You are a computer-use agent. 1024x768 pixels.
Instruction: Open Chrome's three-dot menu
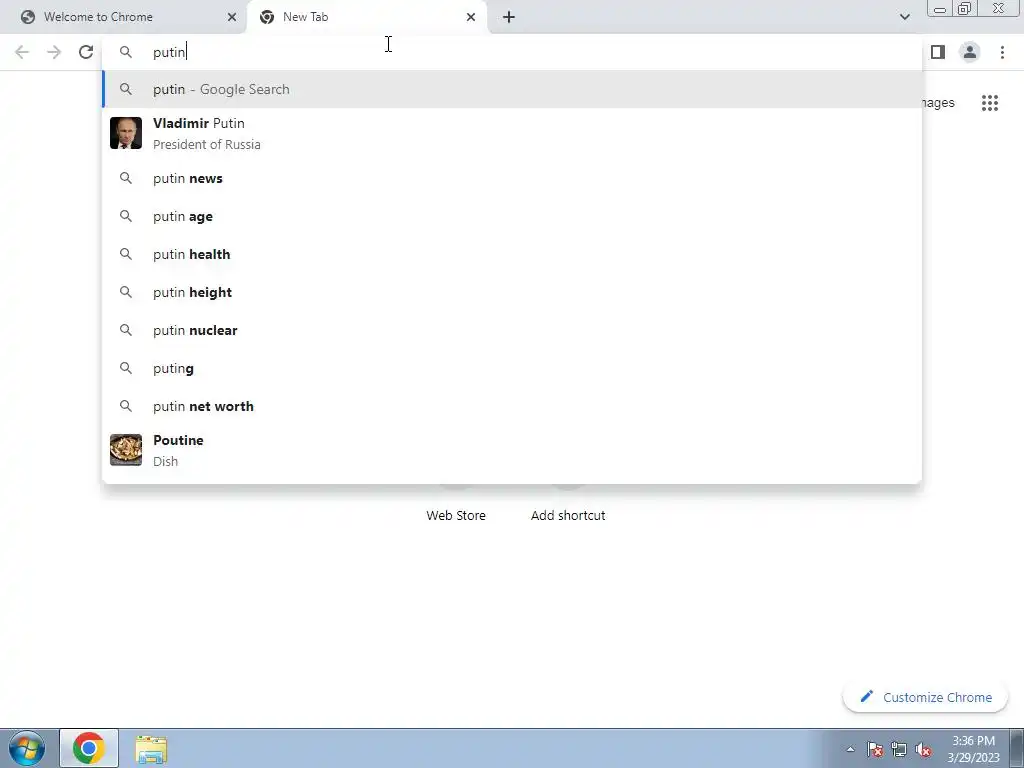pos(1002,52)
